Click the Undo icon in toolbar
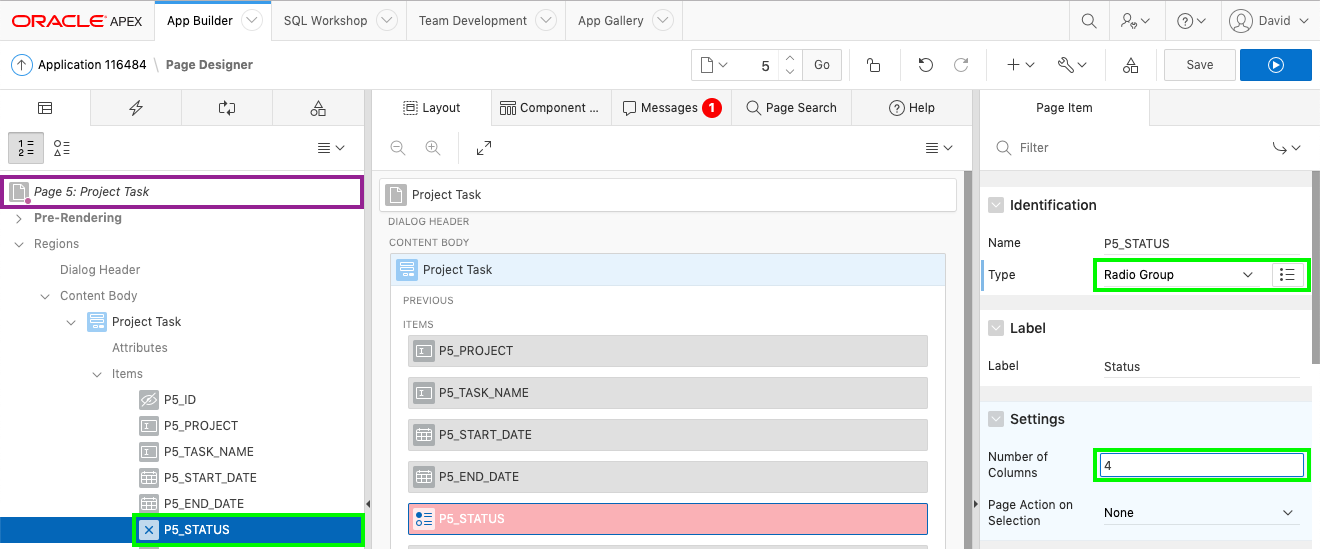Screen dimensions: 1320x549 point(925,65)
